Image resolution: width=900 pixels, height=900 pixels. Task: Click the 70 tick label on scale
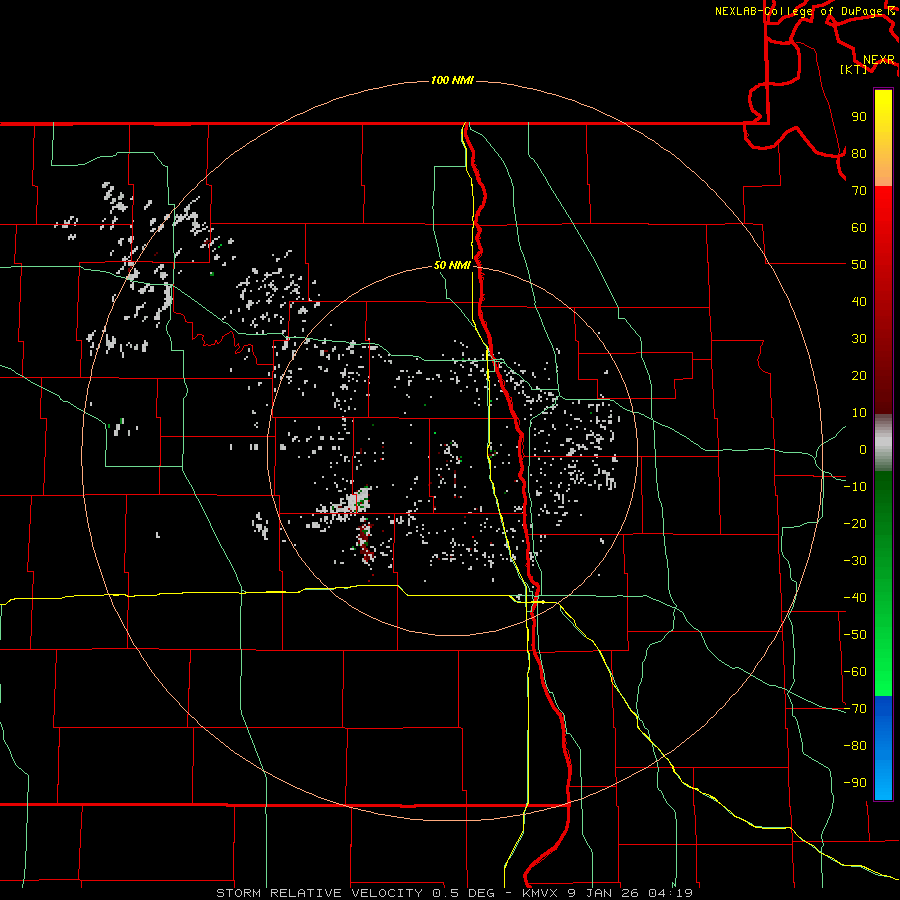[859, 191]
